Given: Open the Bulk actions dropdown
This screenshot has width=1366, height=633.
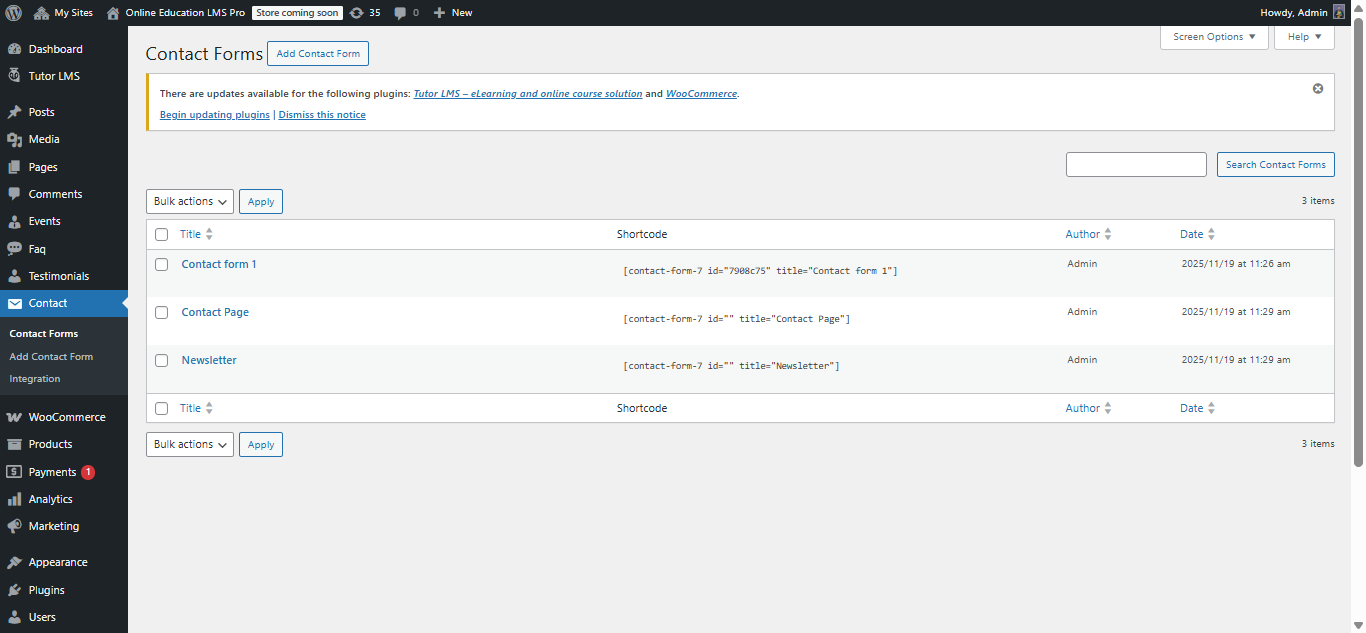Looking at the screenshot, I should pyautogui.click(x=189, y=201).
